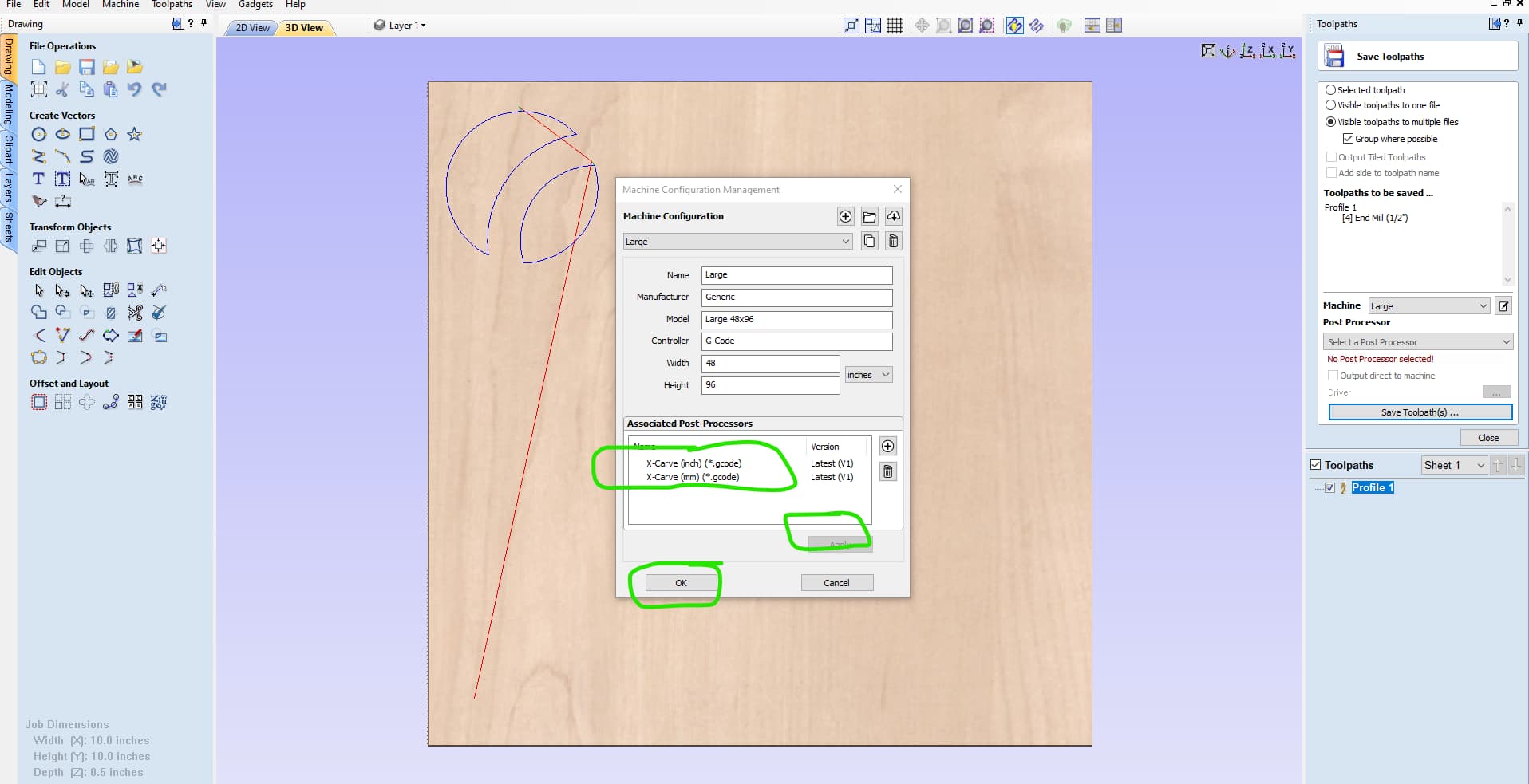Click OK in Machine Configuration Management

pyautogui.click(x=679, y=582)
